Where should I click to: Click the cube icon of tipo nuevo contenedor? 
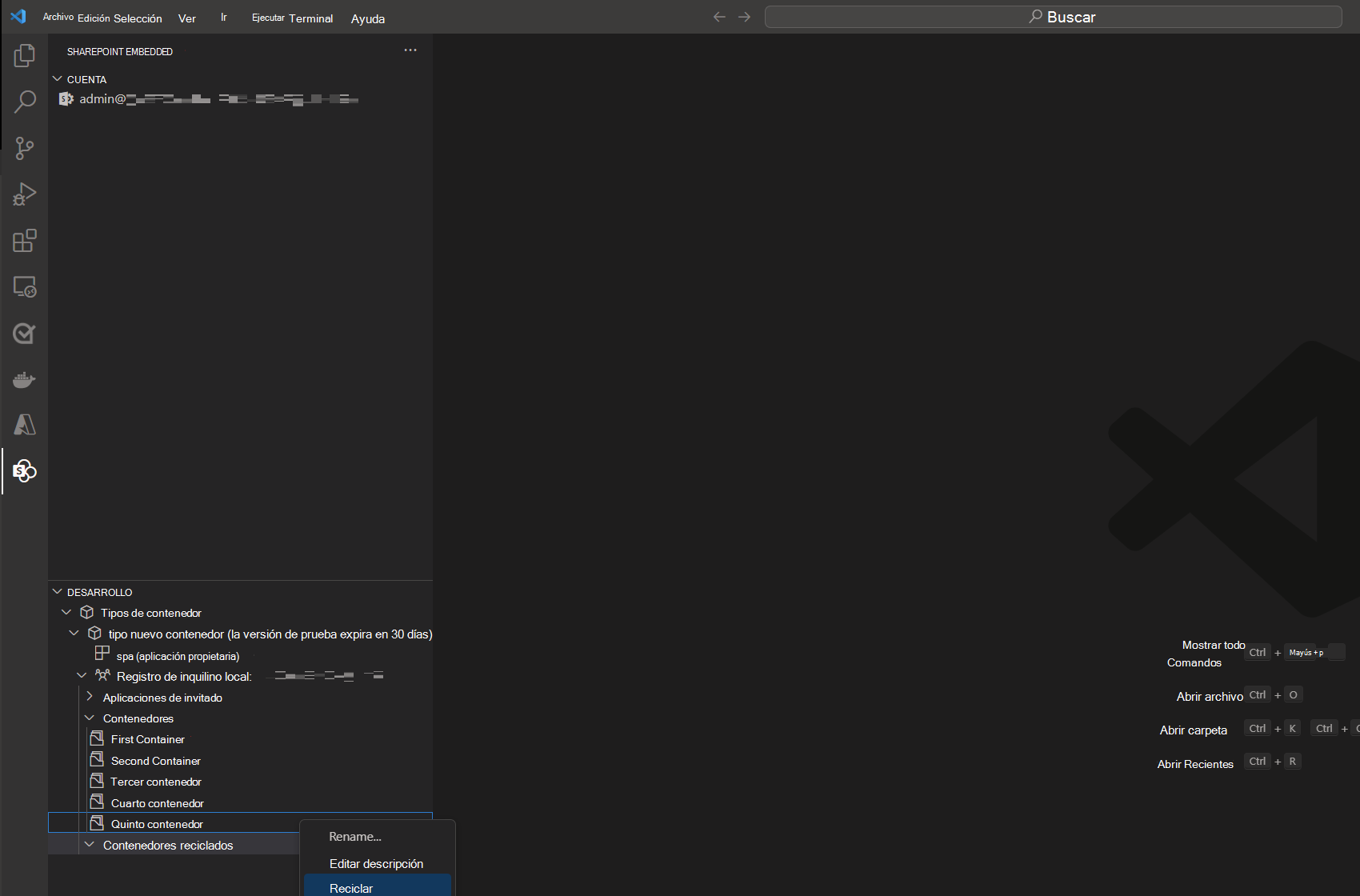coord(94,633)
